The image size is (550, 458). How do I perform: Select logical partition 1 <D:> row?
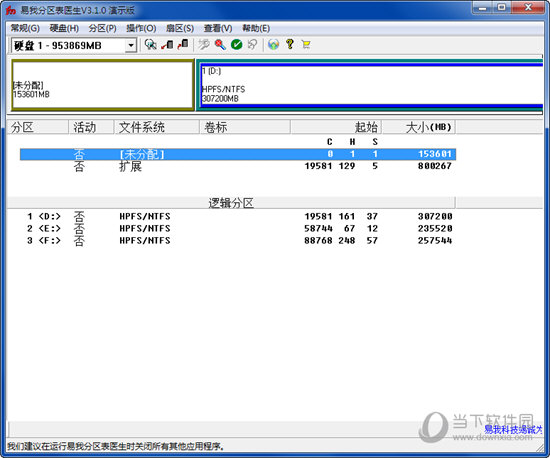coord(238,216)
